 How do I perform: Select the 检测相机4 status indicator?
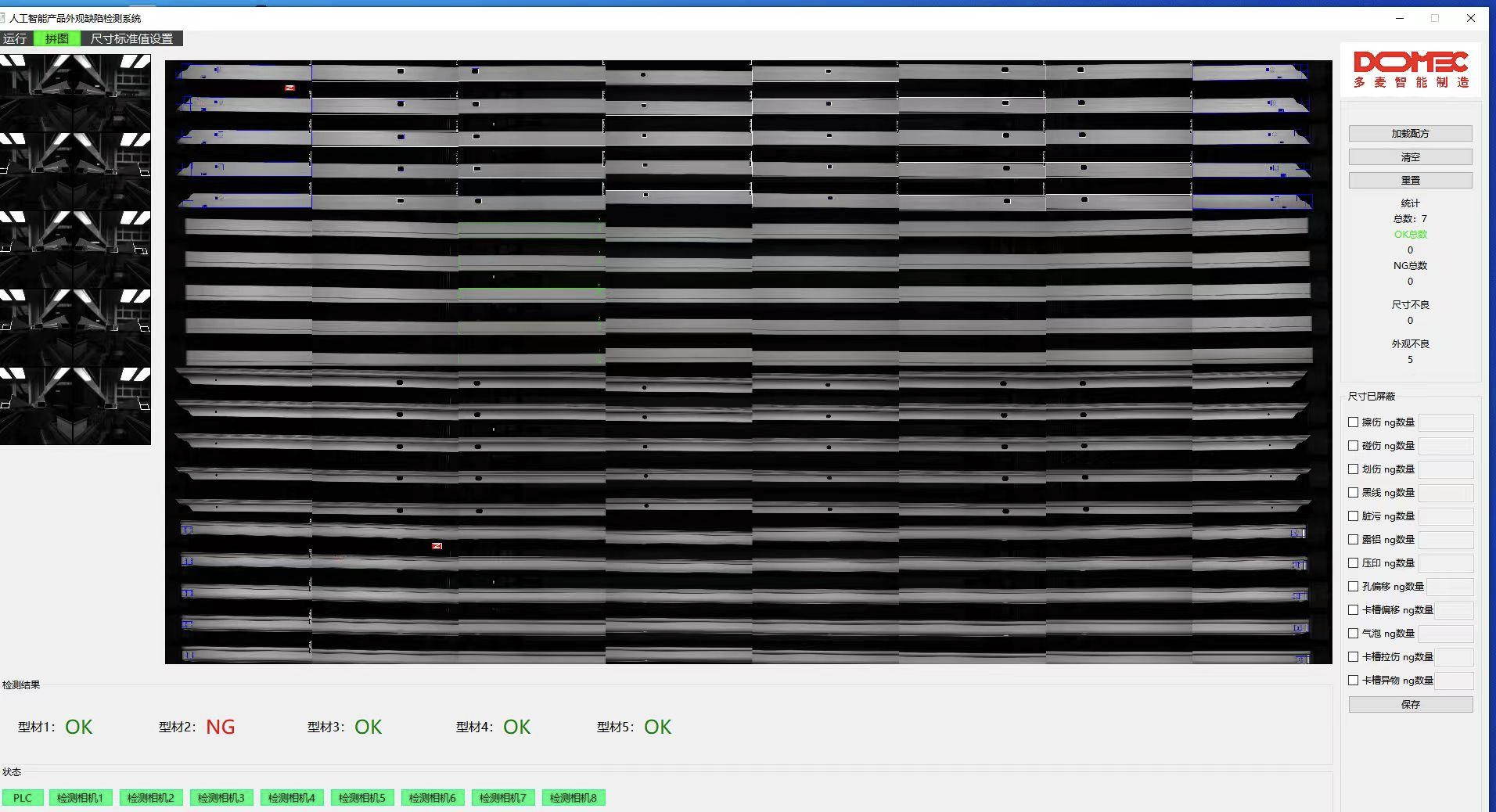pyautogui.click(x=291, y=798)
